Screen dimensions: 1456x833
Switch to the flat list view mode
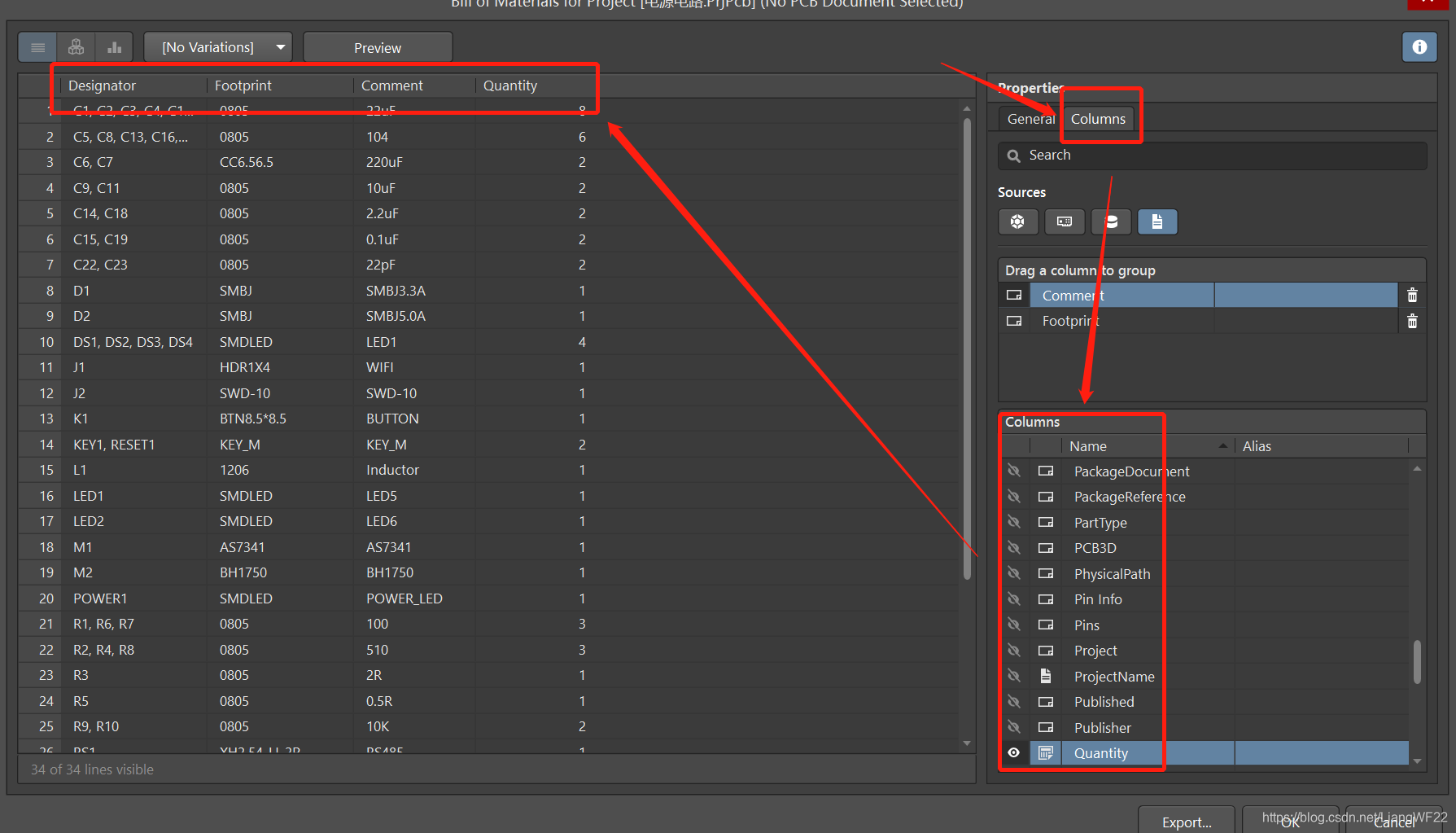pyautogui.click(x=37, y=47)
